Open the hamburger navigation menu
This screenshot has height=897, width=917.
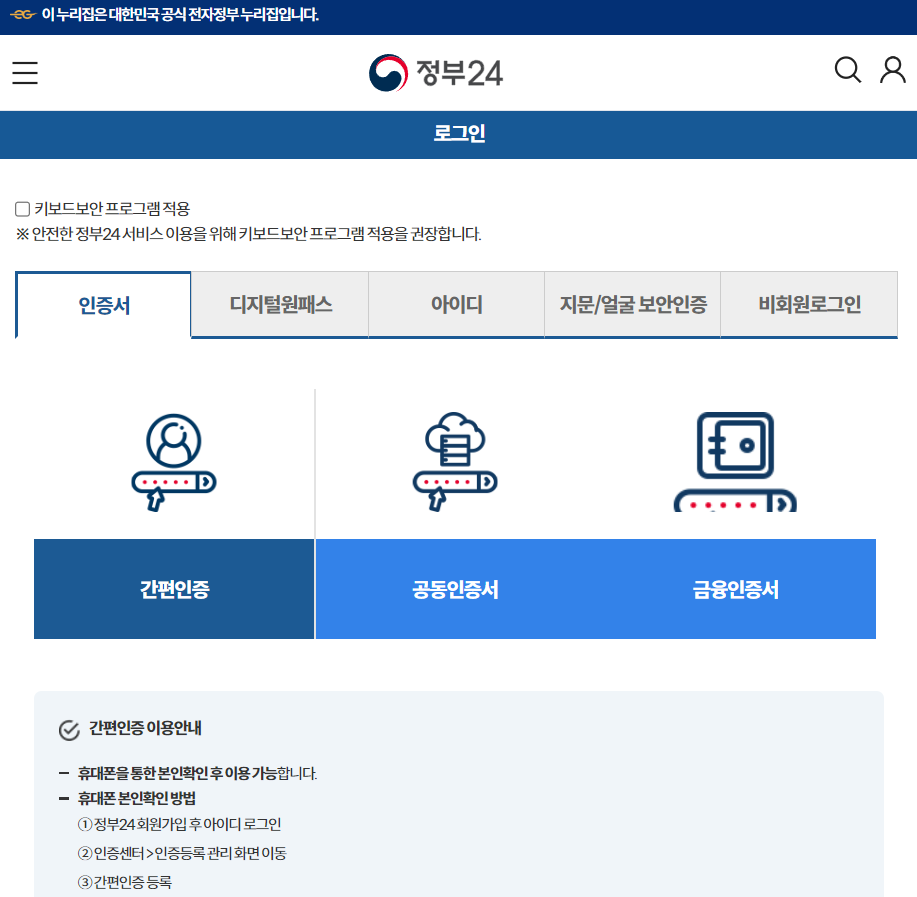(x=25, y=73)
